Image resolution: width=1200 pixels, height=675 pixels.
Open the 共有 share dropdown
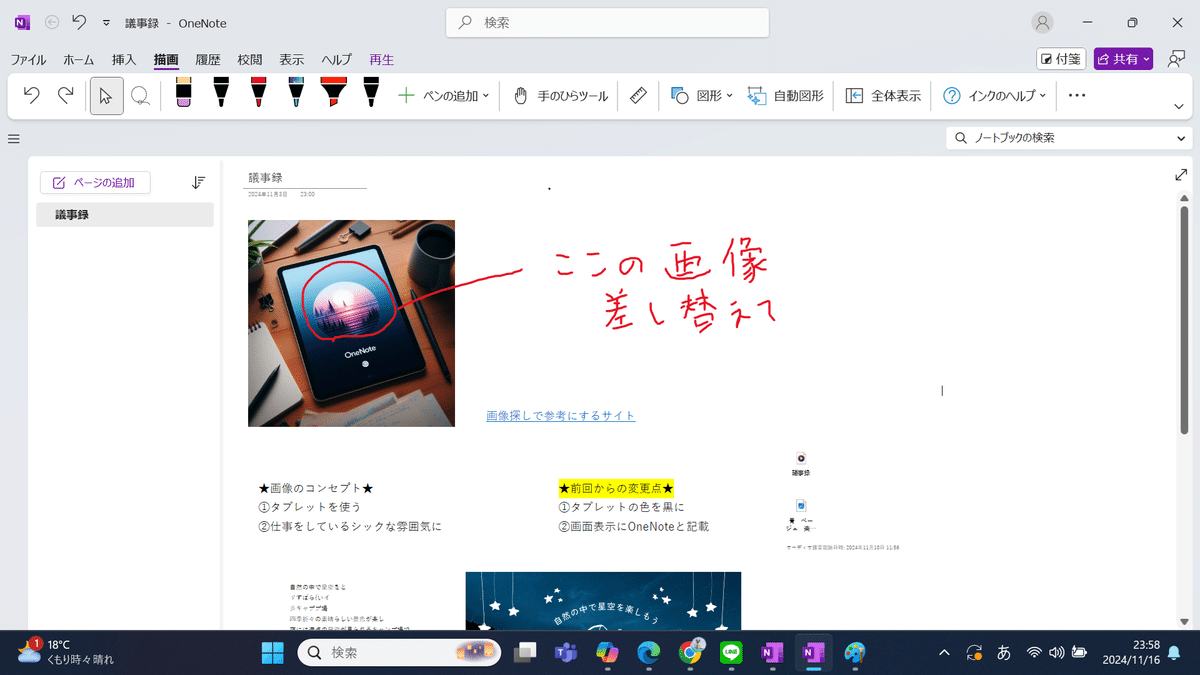[x=1125, y=59]
